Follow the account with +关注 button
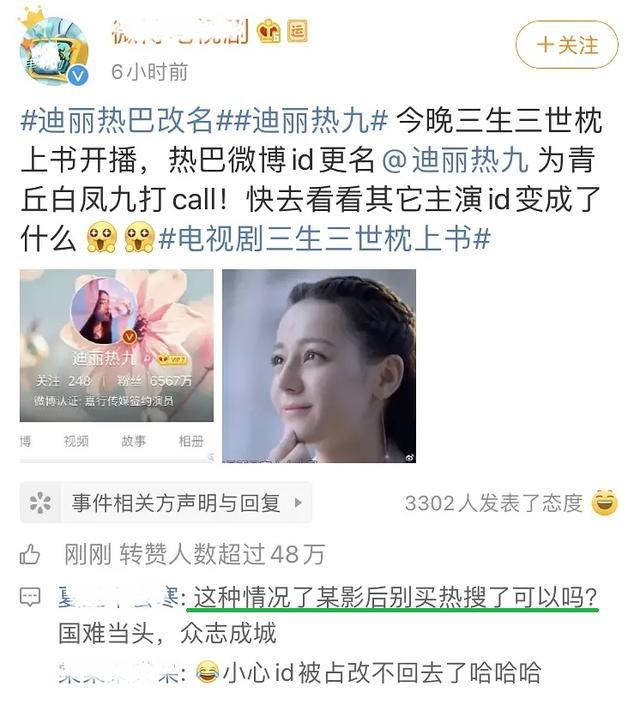640x701 pixels. (x=567, y=45)
